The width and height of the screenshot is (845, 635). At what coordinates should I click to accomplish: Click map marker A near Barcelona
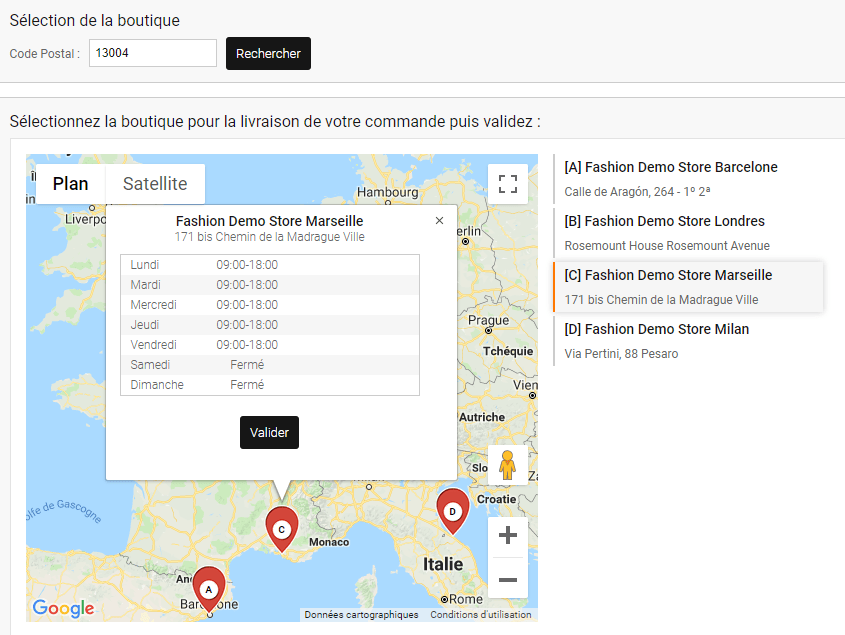209,589
